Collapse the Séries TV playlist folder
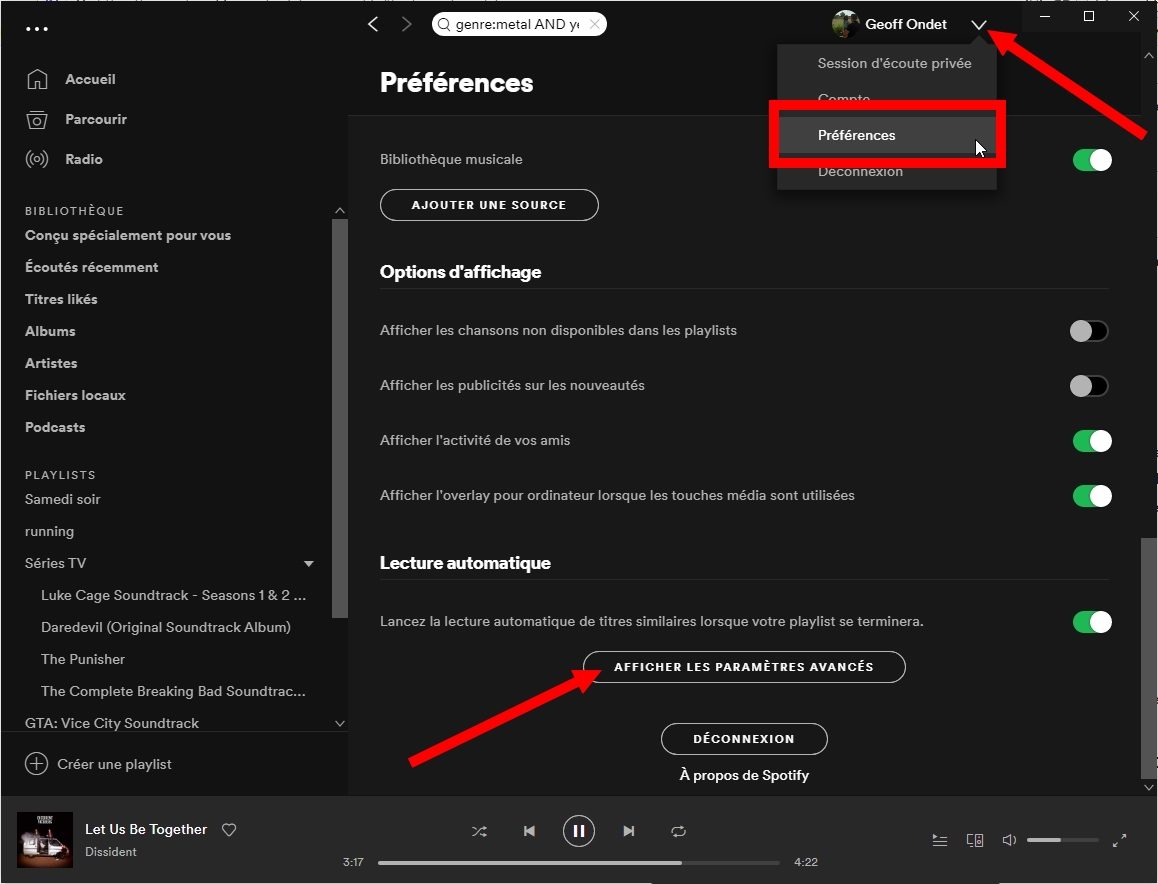Viewport: 1158px width, 884px height. pyautogui.click(x=309, y=563)
